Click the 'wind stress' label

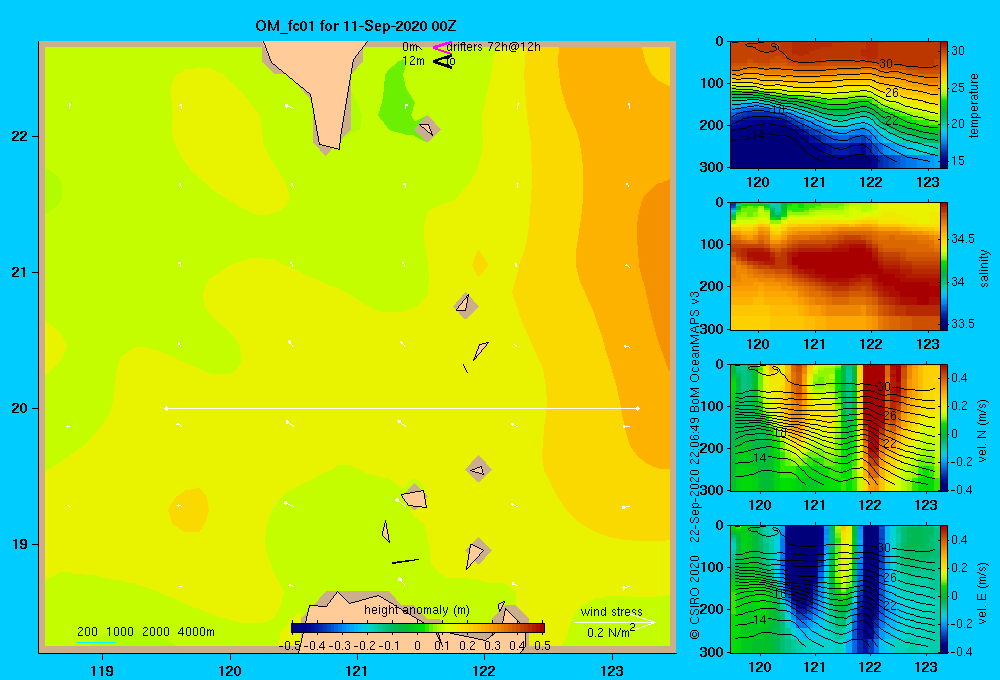(x=612, y=611)
